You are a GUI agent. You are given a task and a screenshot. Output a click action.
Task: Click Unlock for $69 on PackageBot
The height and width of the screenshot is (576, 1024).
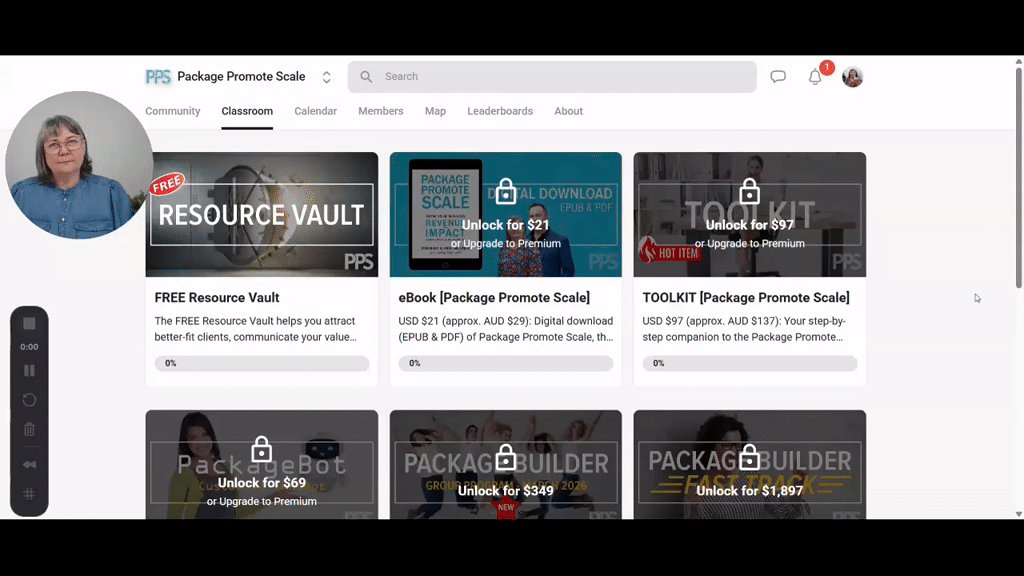262,483
